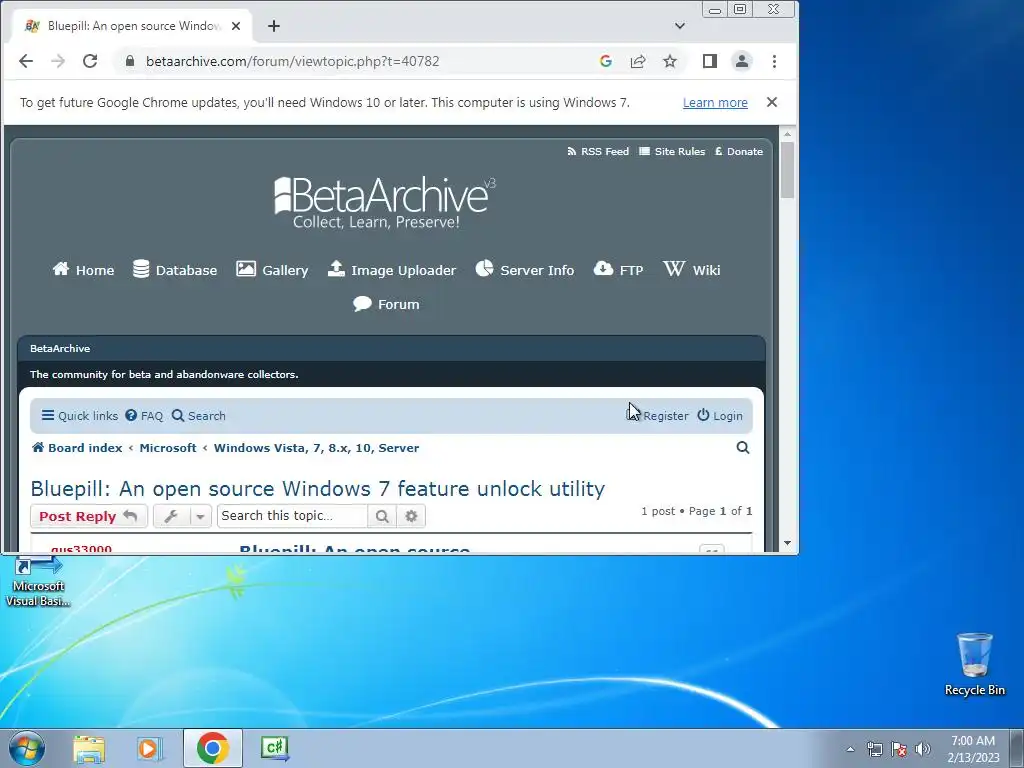
Task: Open Forum in site navigation
Action: click(x=386, y=304)
